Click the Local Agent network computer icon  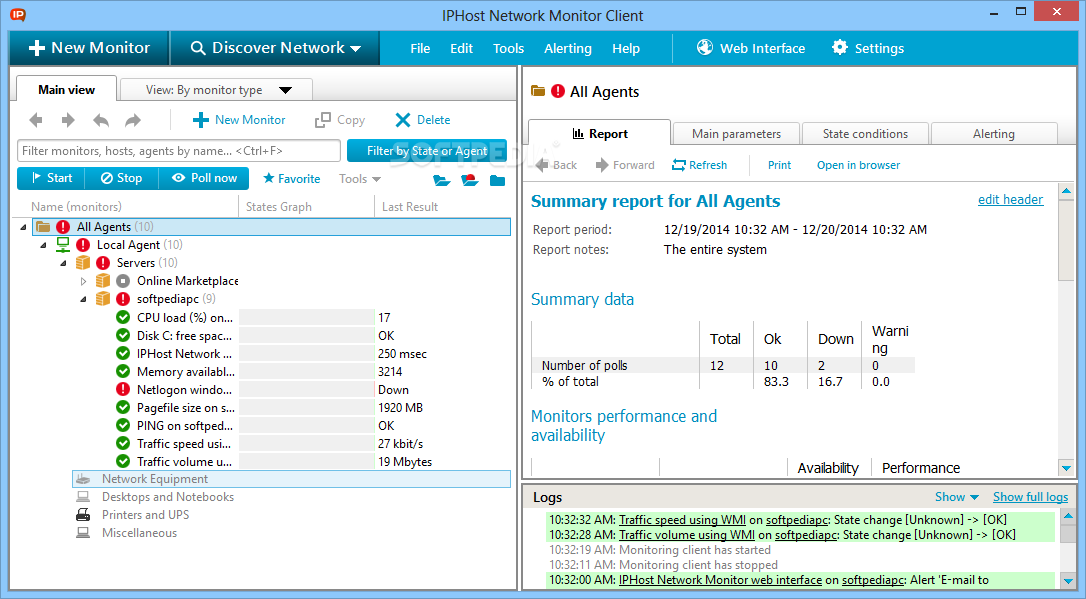[x=63, y=244]
